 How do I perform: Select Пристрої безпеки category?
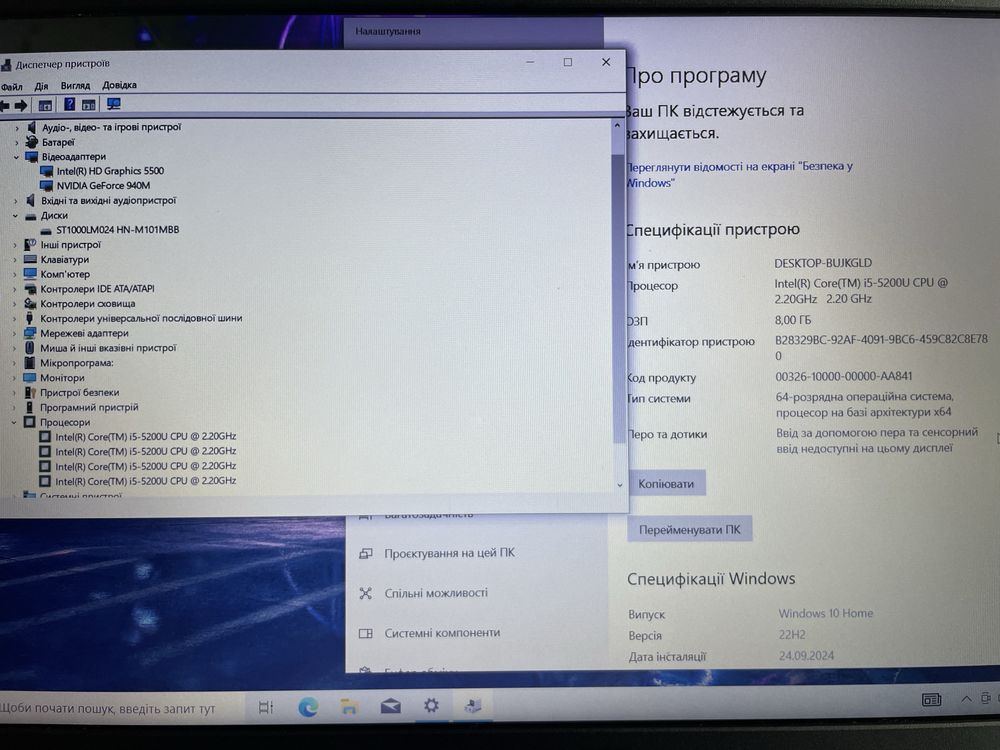[x=79, y=392]
